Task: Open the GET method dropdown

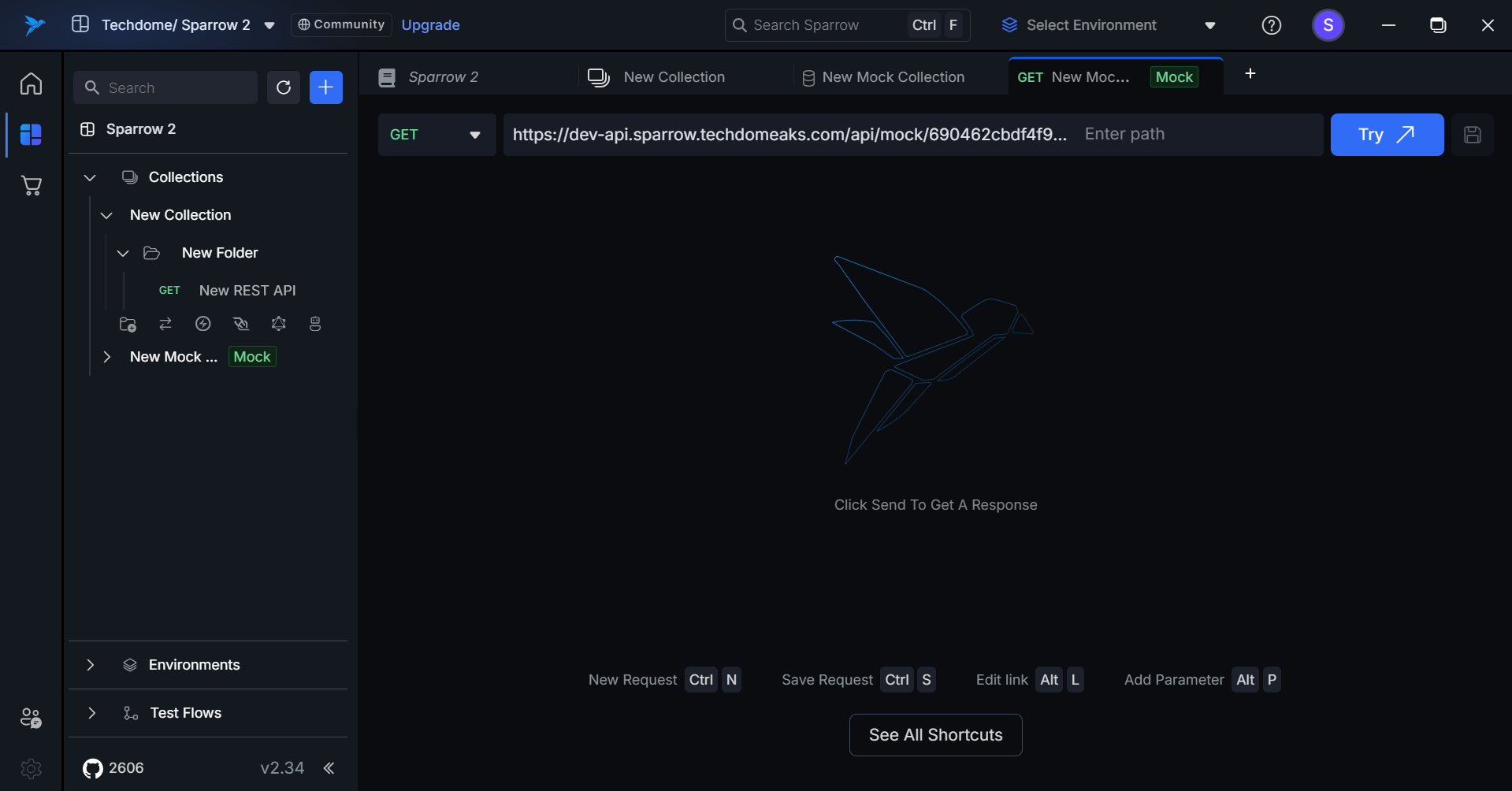Action: pos(436,135)
